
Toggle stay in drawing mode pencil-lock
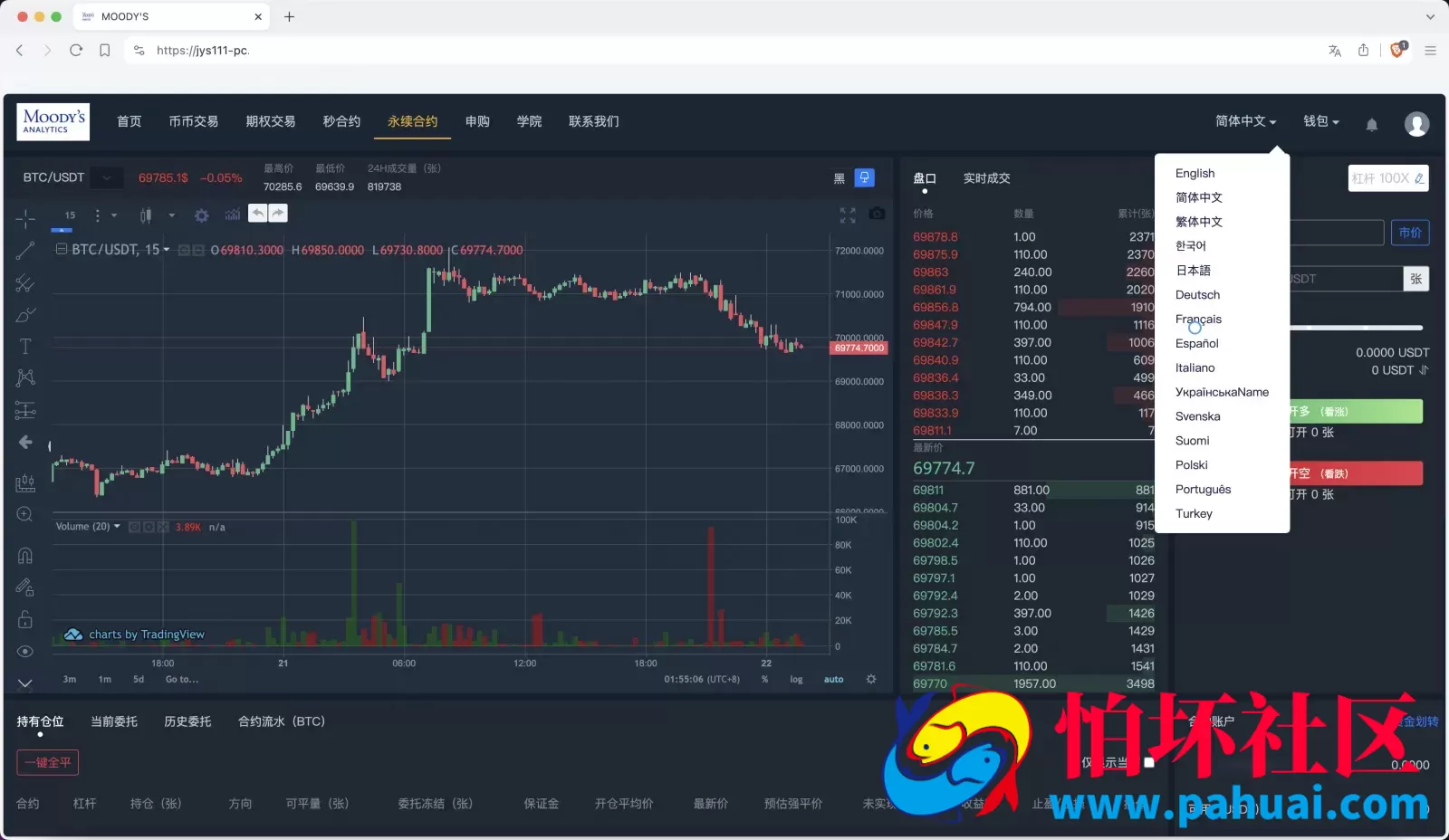click(25, 587)
